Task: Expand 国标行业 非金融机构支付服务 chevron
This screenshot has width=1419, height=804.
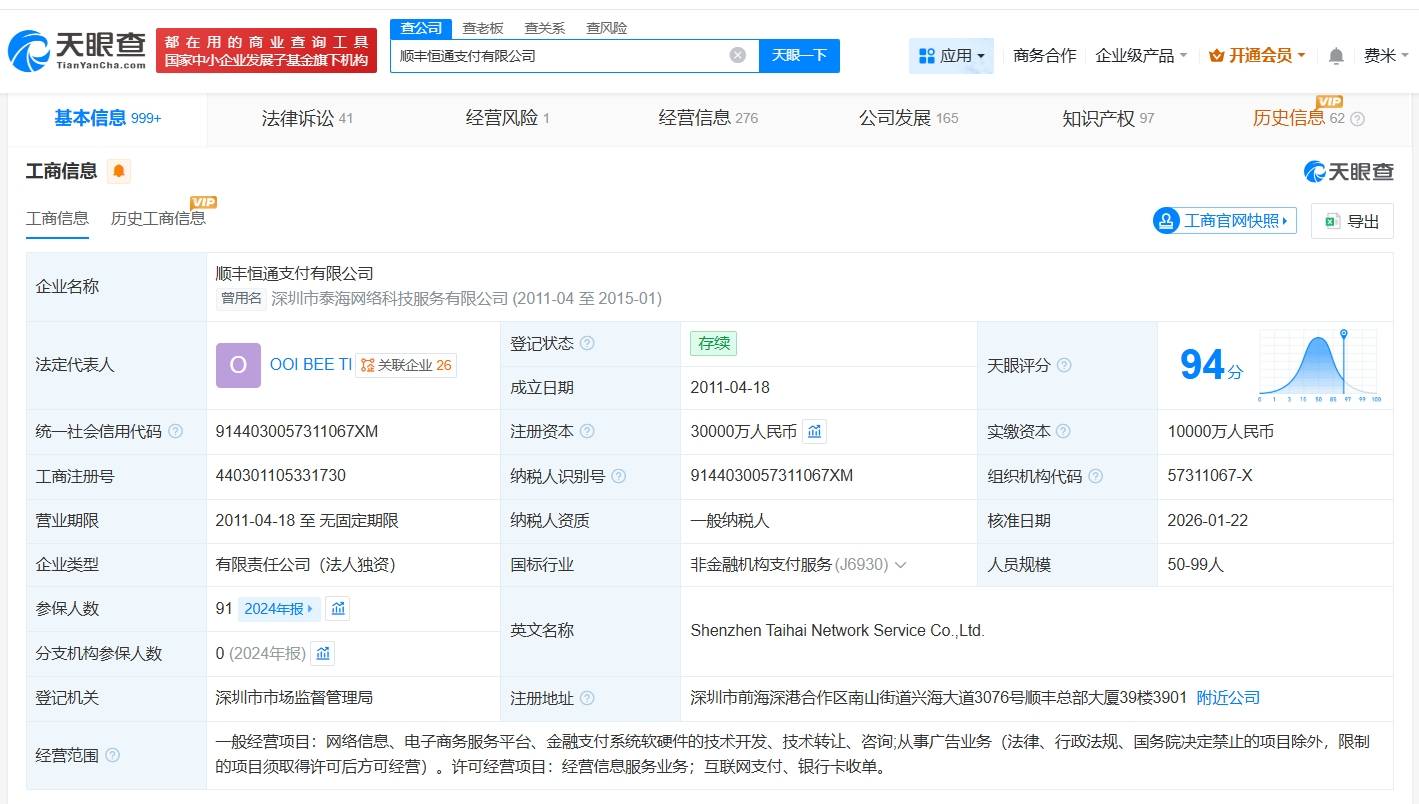Action: click(900, 565)
